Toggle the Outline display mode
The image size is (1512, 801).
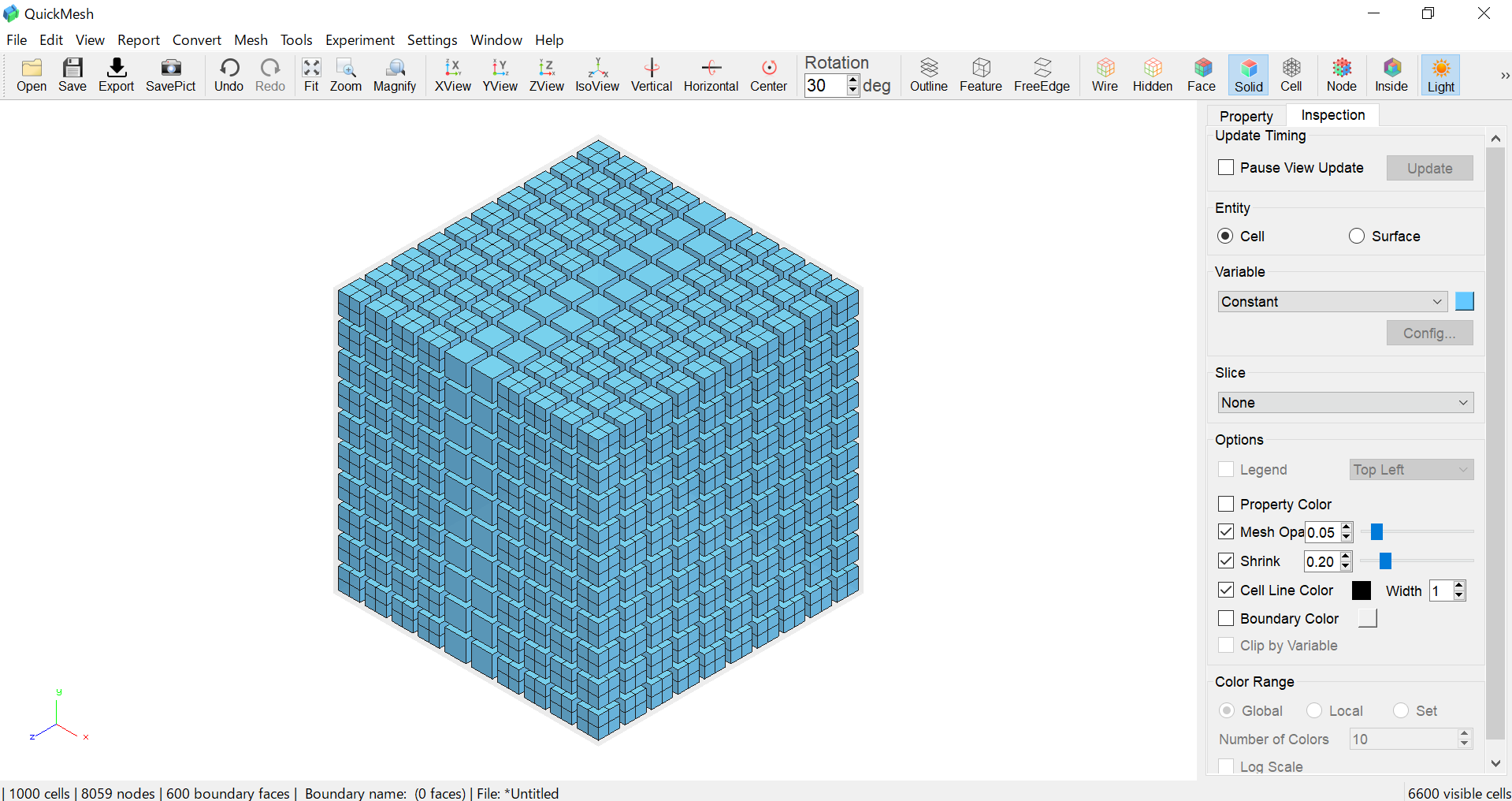point(929,76)
